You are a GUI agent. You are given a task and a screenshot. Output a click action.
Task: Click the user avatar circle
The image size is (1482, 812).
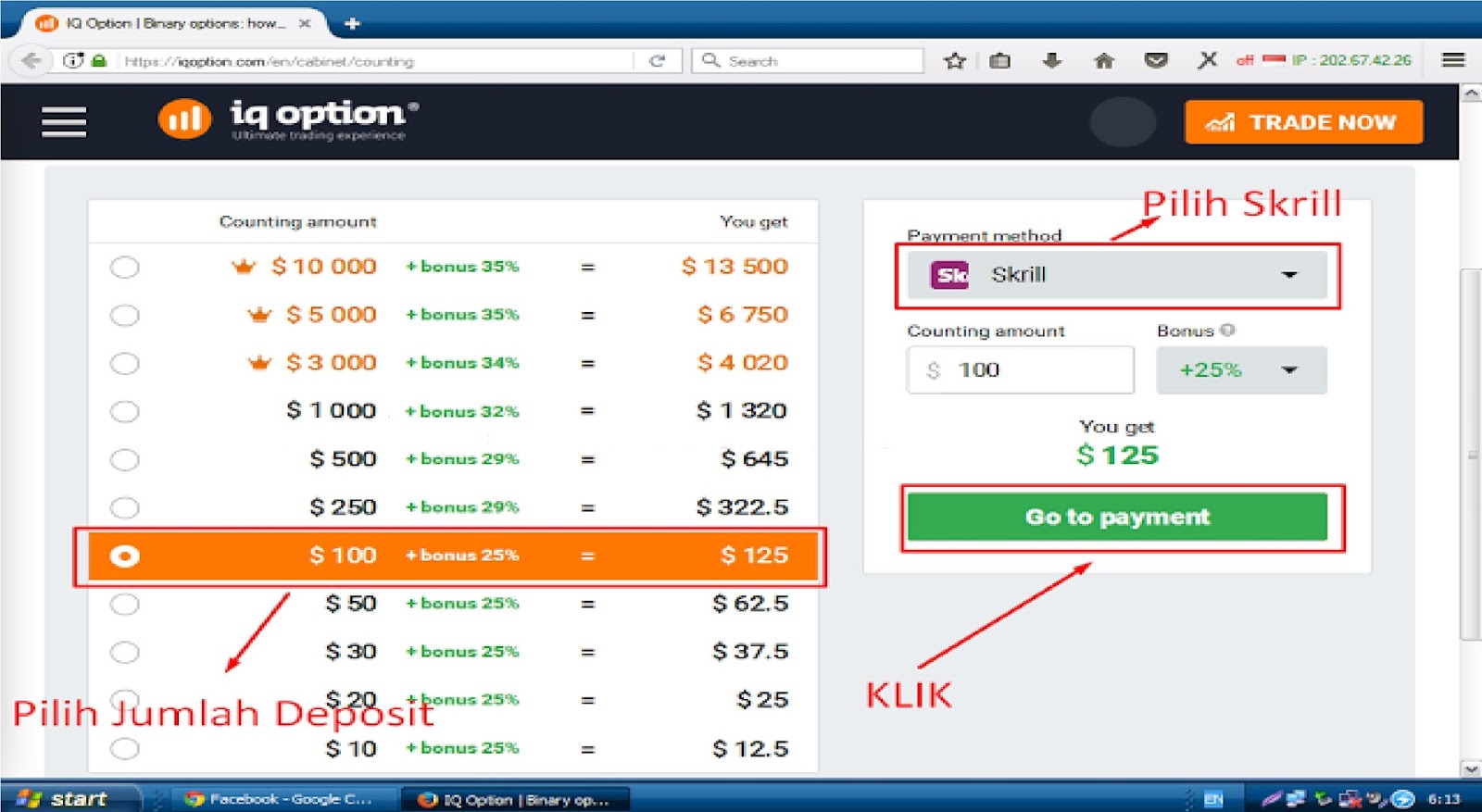[x=1123, y=122]
